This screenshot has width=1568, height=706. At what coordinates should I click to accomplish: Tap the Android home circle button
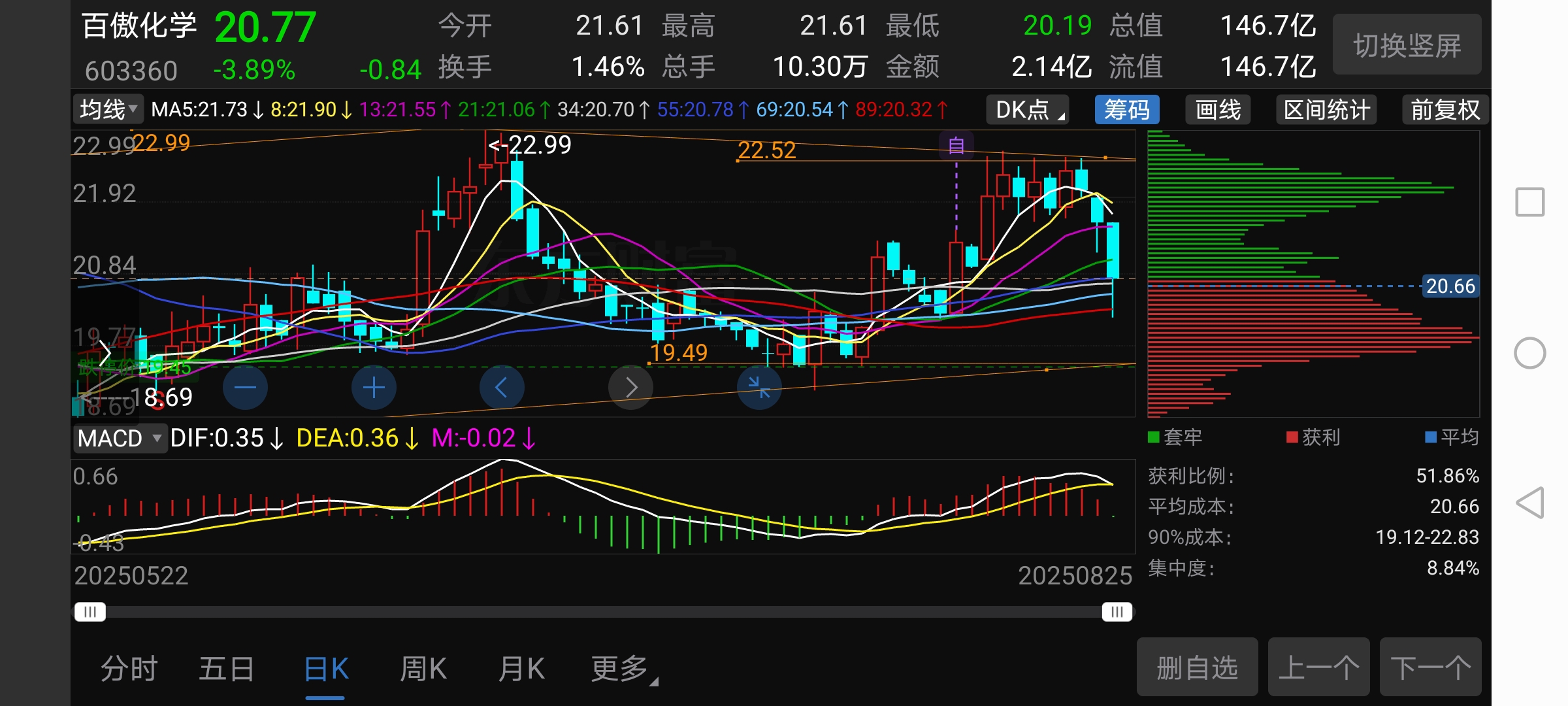[1530, 353]
